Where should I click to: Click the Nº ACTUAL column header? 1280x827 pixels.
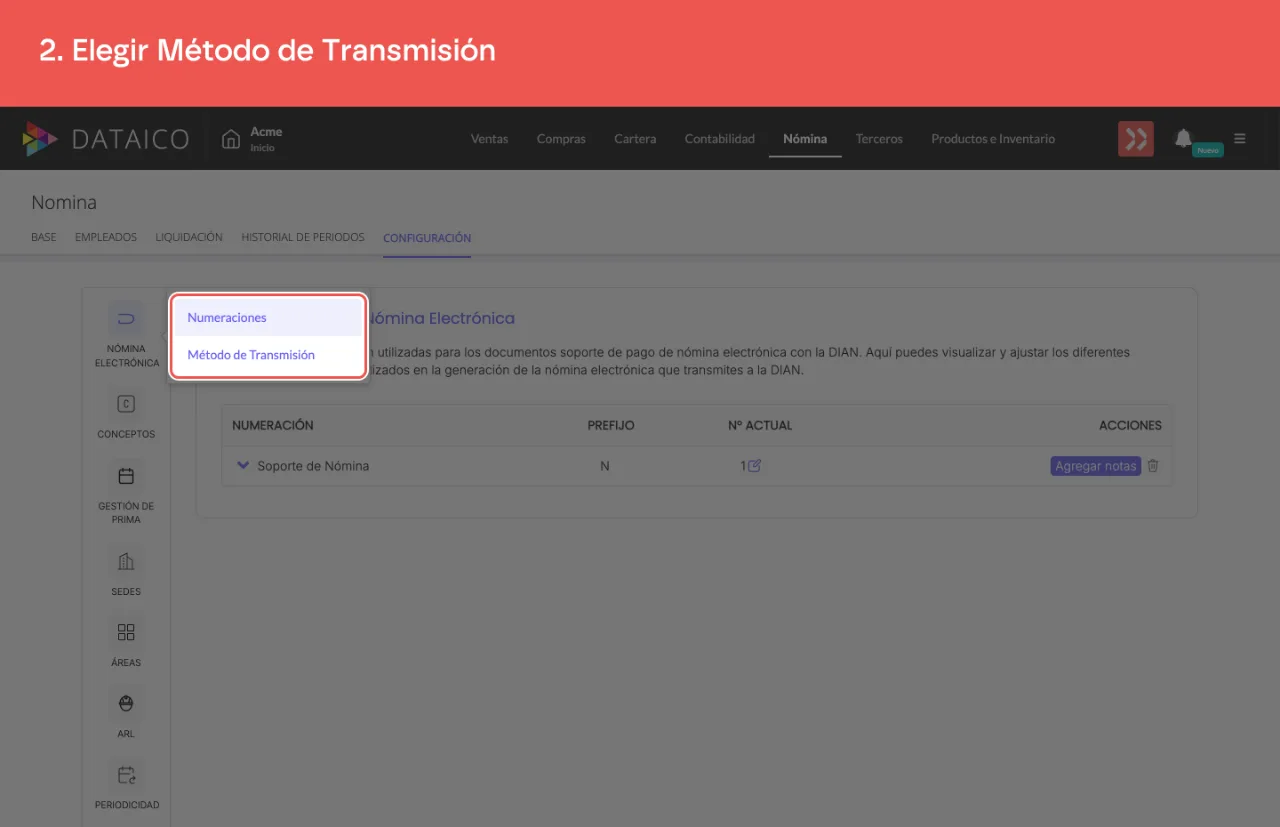coord(760,425)
